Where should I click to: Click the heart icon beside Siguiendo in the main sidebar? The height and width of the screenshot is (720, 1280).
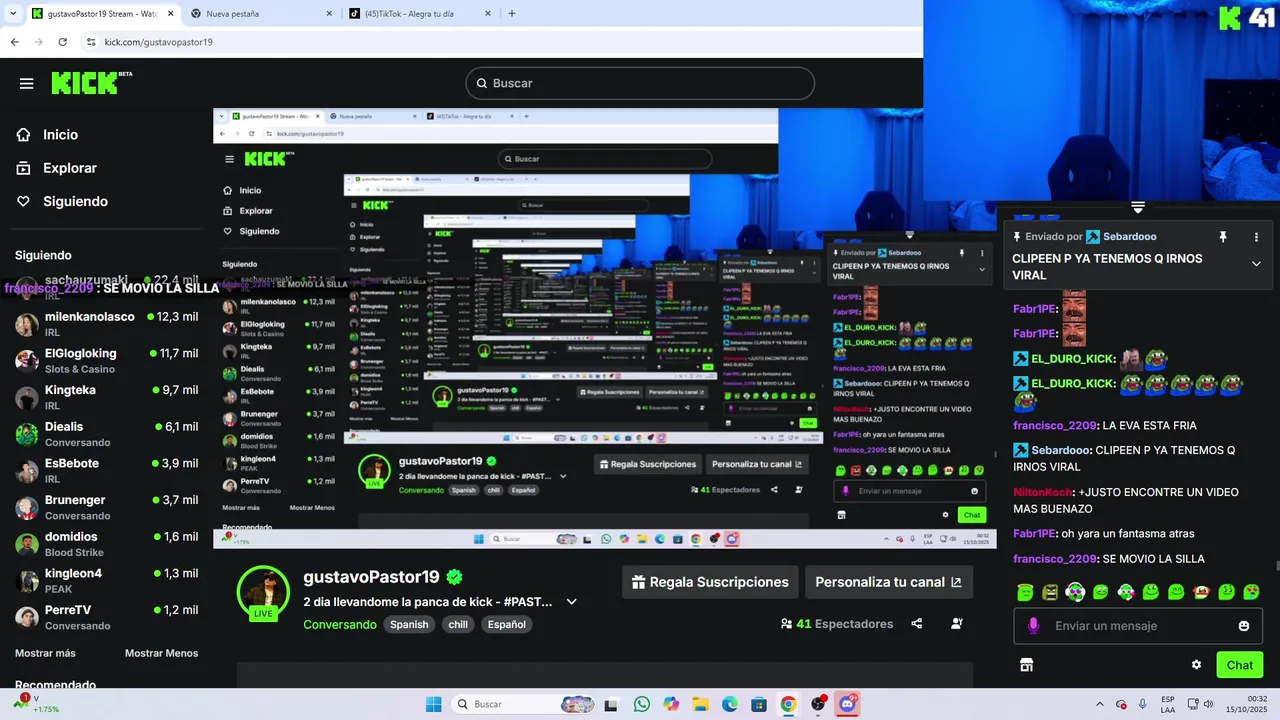click(23, 201)
